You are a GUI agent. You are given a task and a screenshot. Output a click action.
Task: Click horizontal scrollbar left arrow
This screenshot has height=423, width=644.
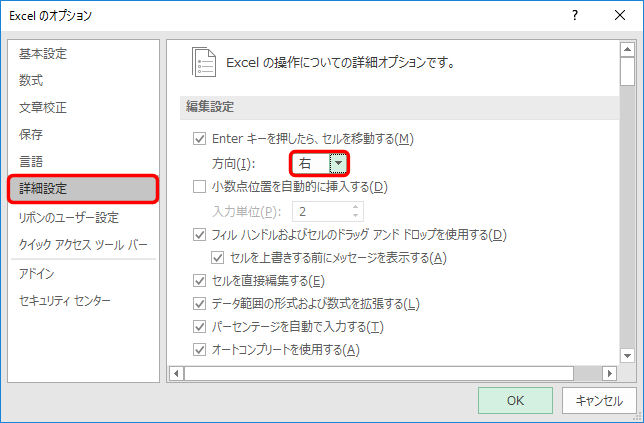tap(177, 373)
